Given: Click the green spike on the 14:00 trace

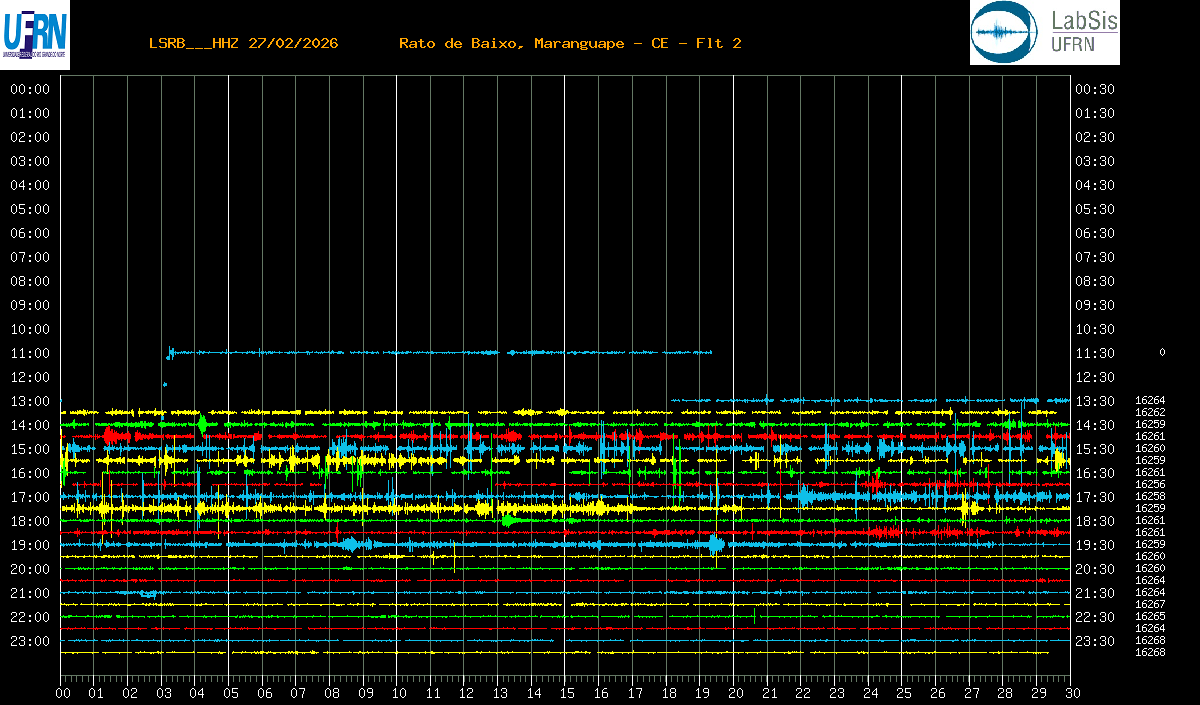Looking at the screenshot, I should 202,424.
